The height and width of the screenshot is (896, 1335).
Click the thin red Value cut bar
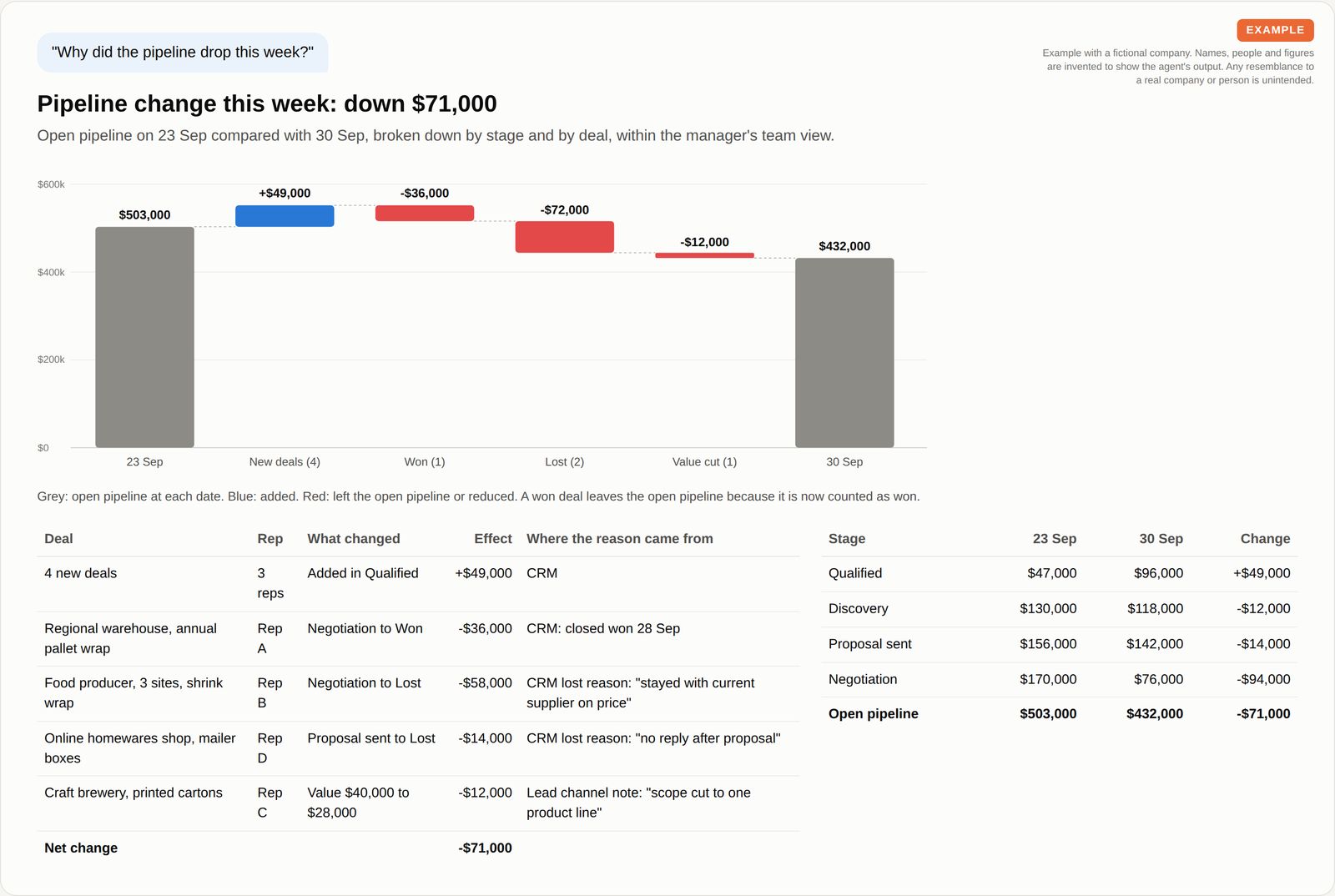[x=705, y=255]
